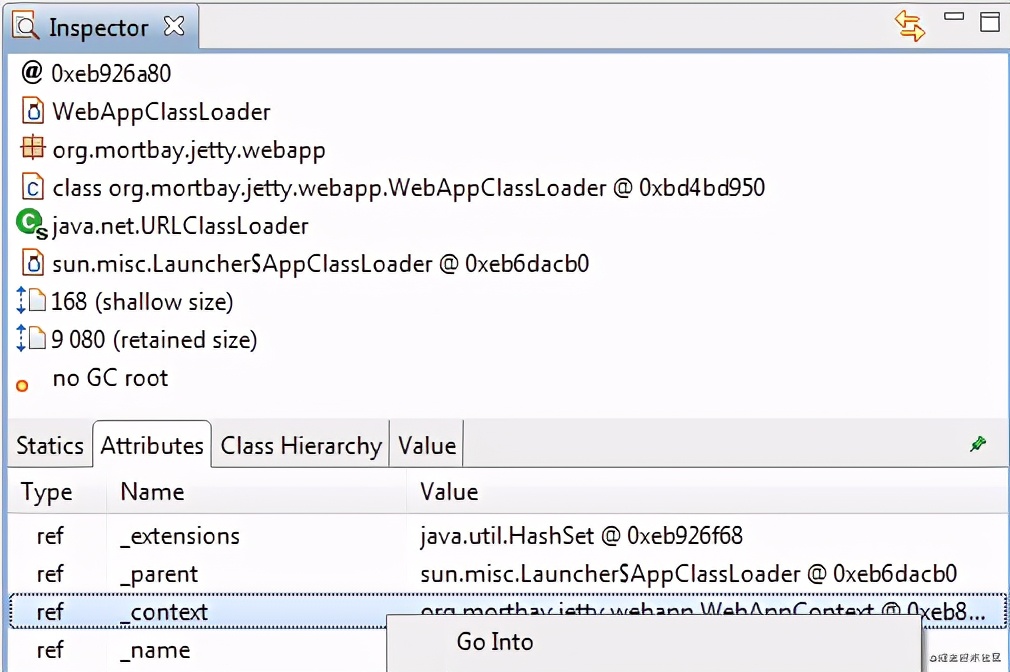Open the Class Hierarchy tab

tap(301, 445)
